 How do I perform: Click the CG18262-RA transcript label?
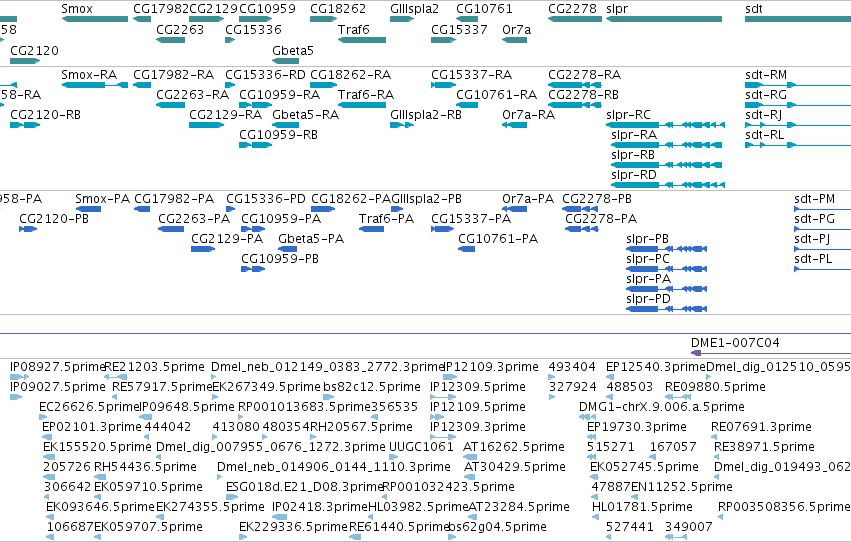pos(351,74)
